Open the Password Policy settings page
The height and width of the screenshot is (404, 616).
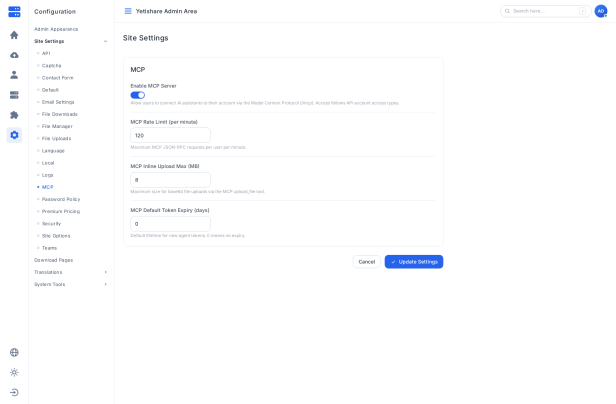coord(61,199)
